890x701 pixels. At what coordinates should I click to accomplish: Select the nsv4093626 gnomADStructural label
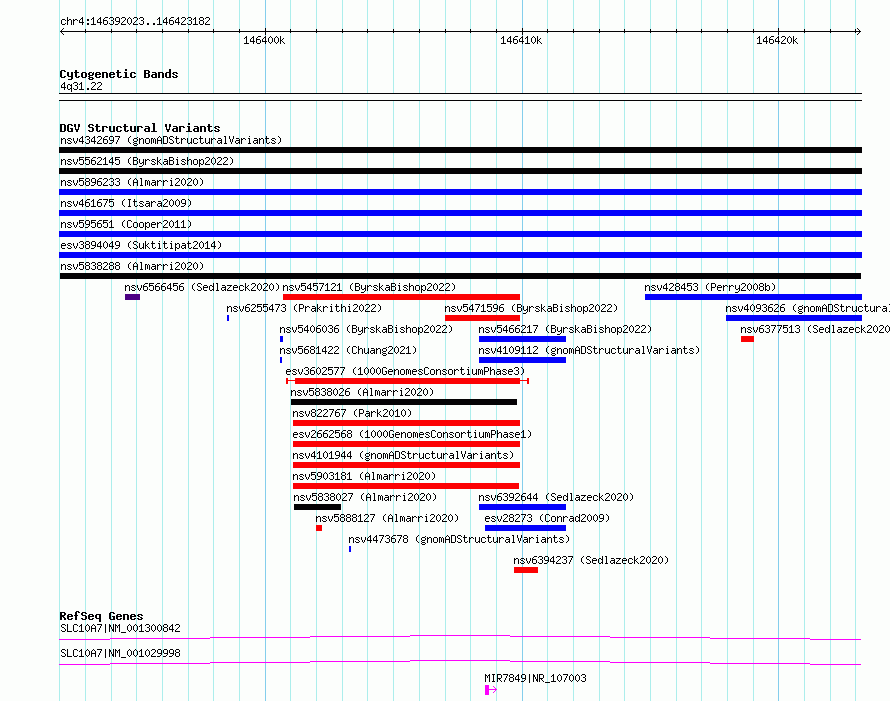[x=808, y=308]
